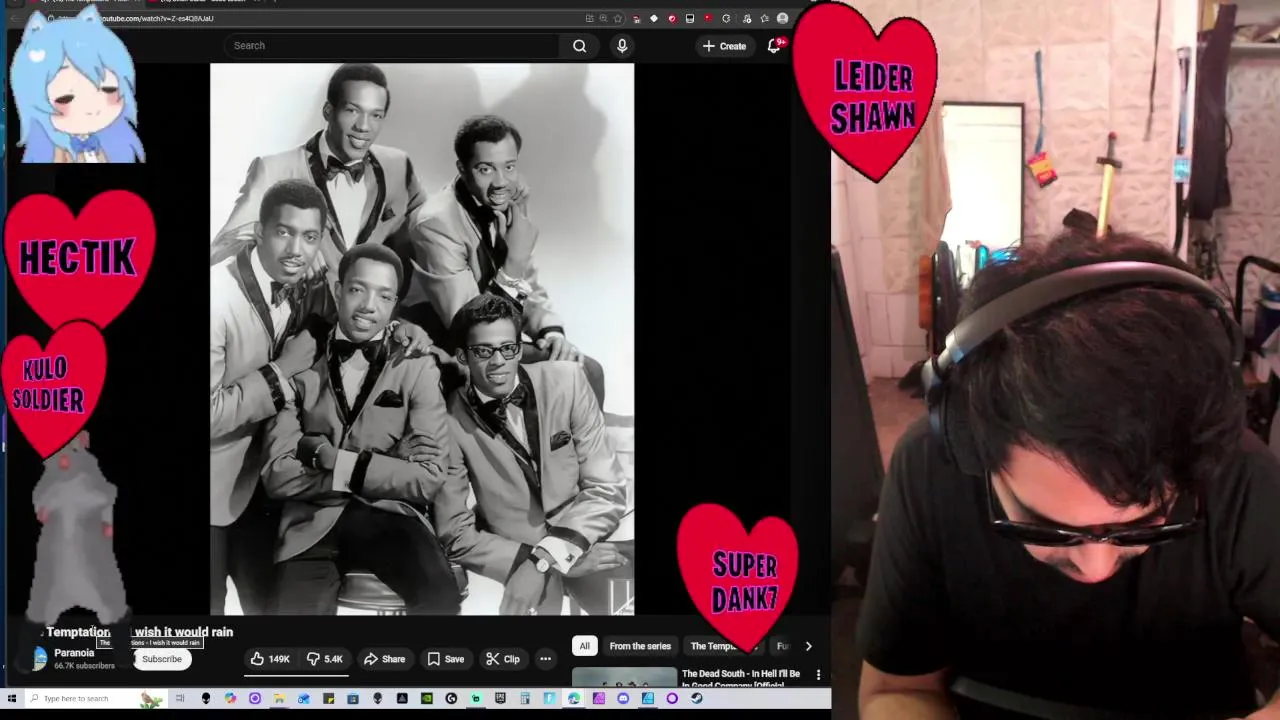The image size is (1280, 720).
Task: Like the video with 149K likes
Action: [x=270, y=659]
